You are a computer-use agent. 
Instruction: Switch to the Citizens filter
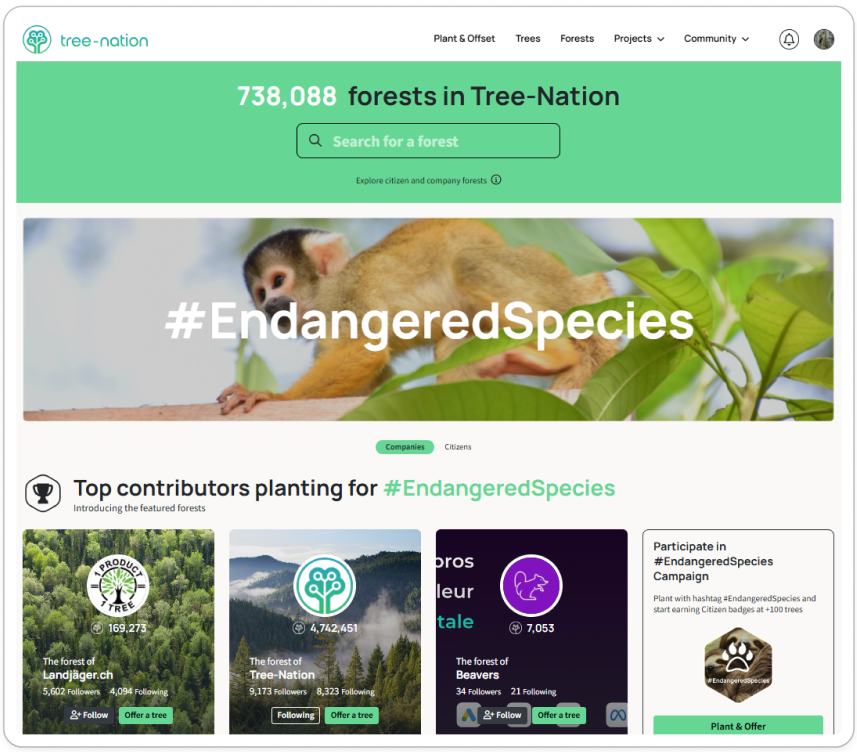point(457,447)
